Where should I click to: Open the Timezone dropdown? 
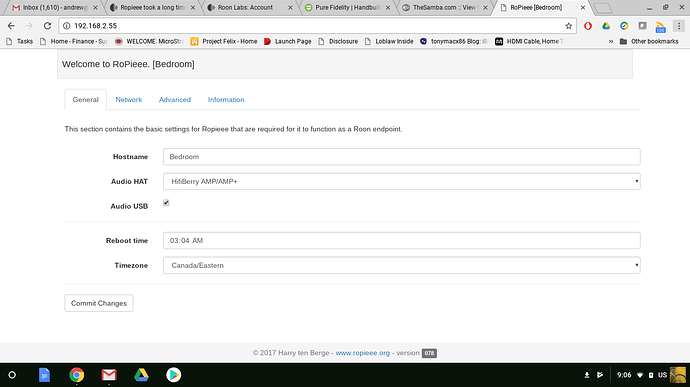(x=401, y=265)
